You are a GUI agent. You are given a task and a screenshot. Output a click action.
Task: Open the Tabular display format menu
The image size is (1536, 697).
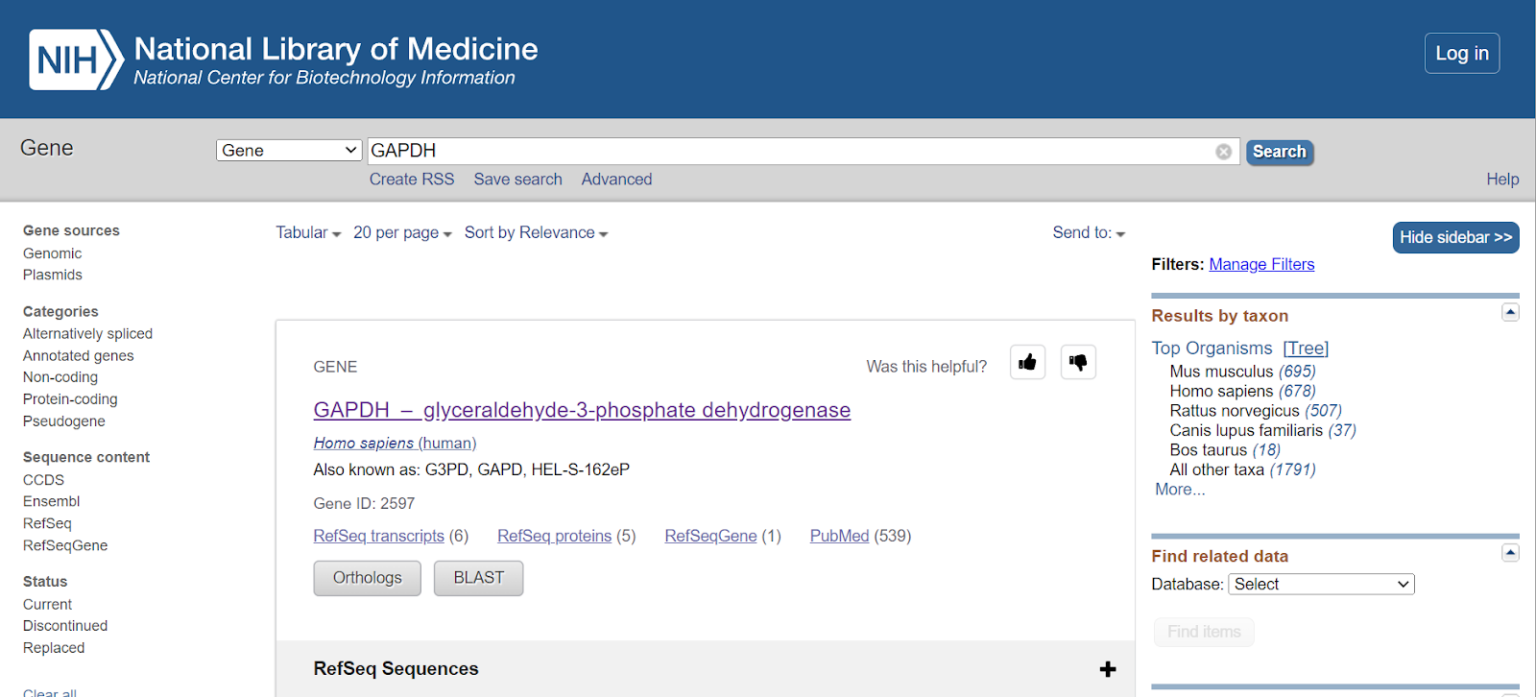(x=308, y=233)
